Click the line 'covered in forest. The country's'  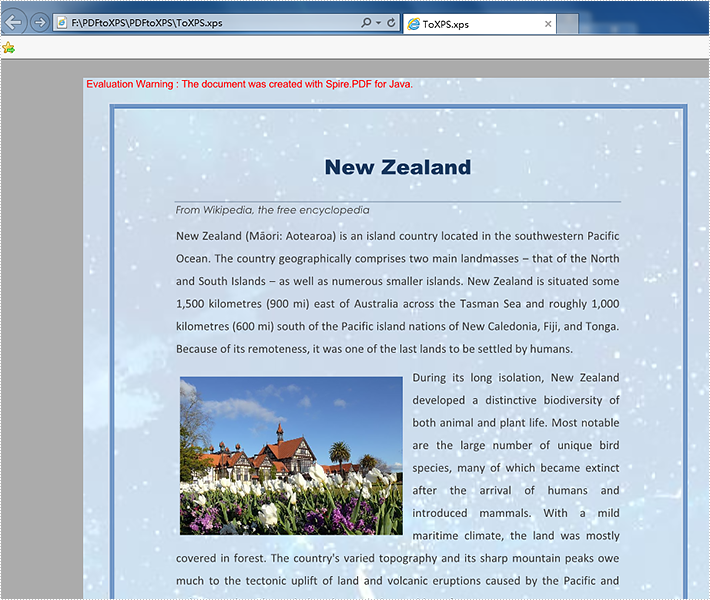tap(398, 558)
